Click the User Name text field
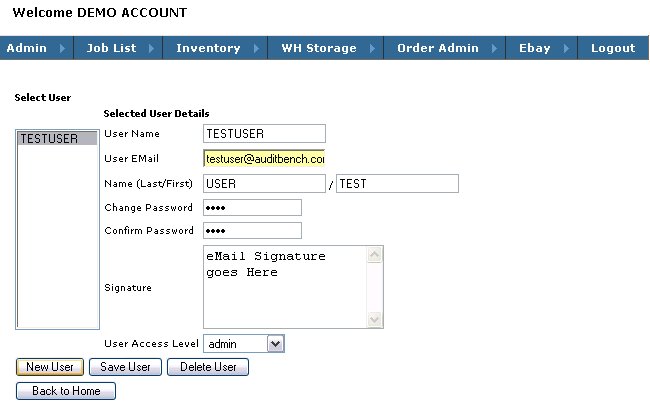Viewport: 650px width, 414px height. (264, 133)
